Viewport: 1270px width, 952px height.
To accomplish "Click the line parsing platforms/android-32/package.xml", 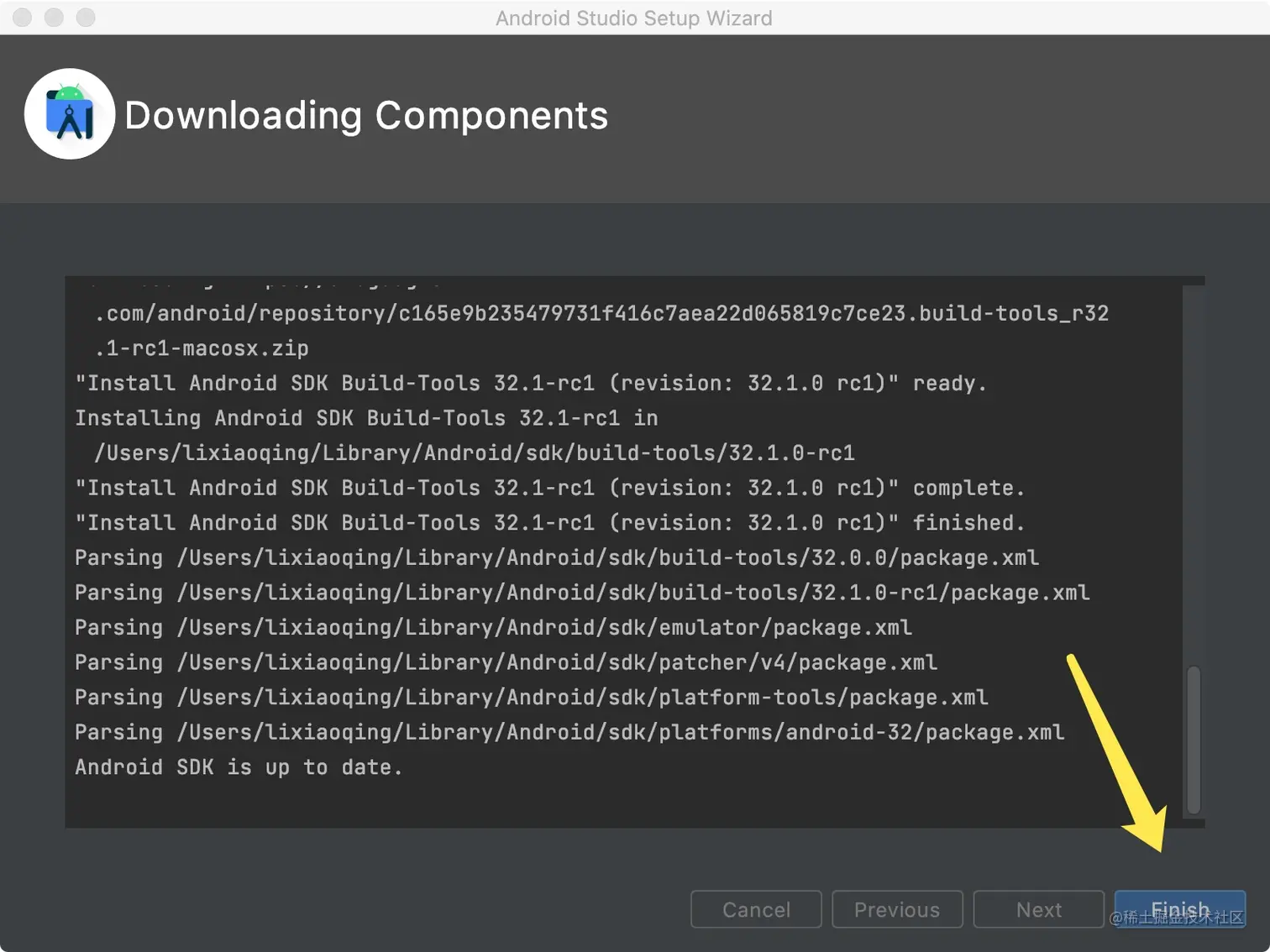I will pyautogui.click(x=569, y=732).
